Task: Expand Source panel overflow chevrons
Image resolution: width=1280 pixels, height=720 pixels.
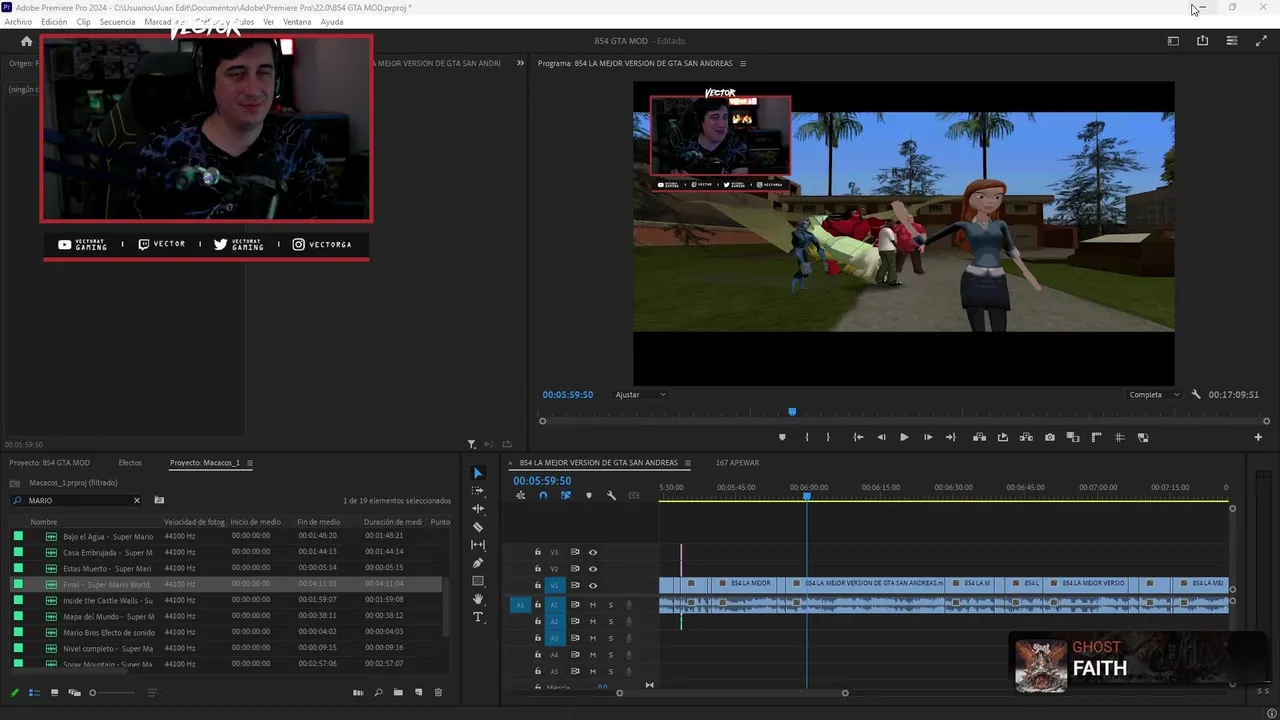Action: pyautogui.click(x=520, y=63)
